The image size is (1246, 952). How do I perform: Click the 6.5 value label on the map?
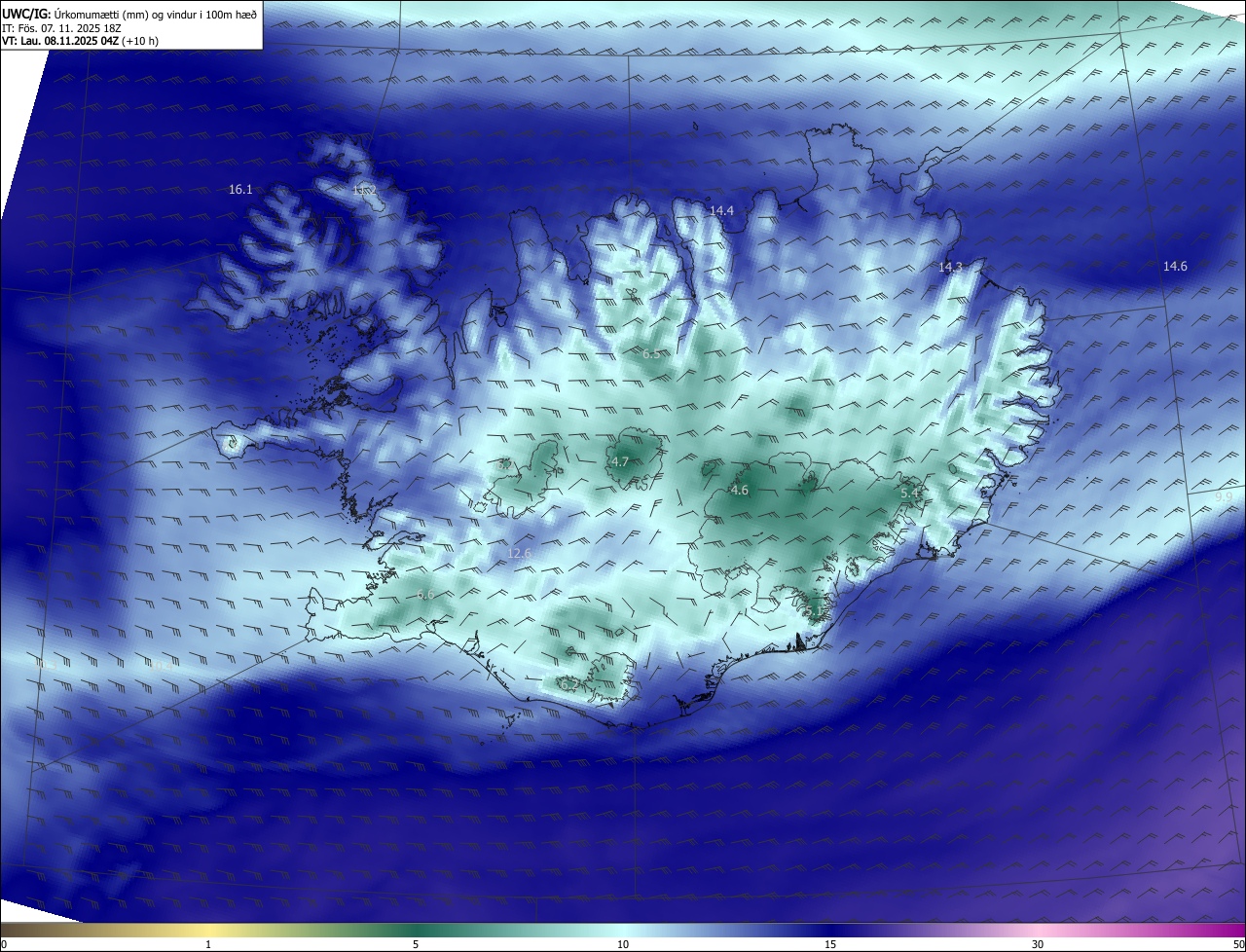pos(651,354)
